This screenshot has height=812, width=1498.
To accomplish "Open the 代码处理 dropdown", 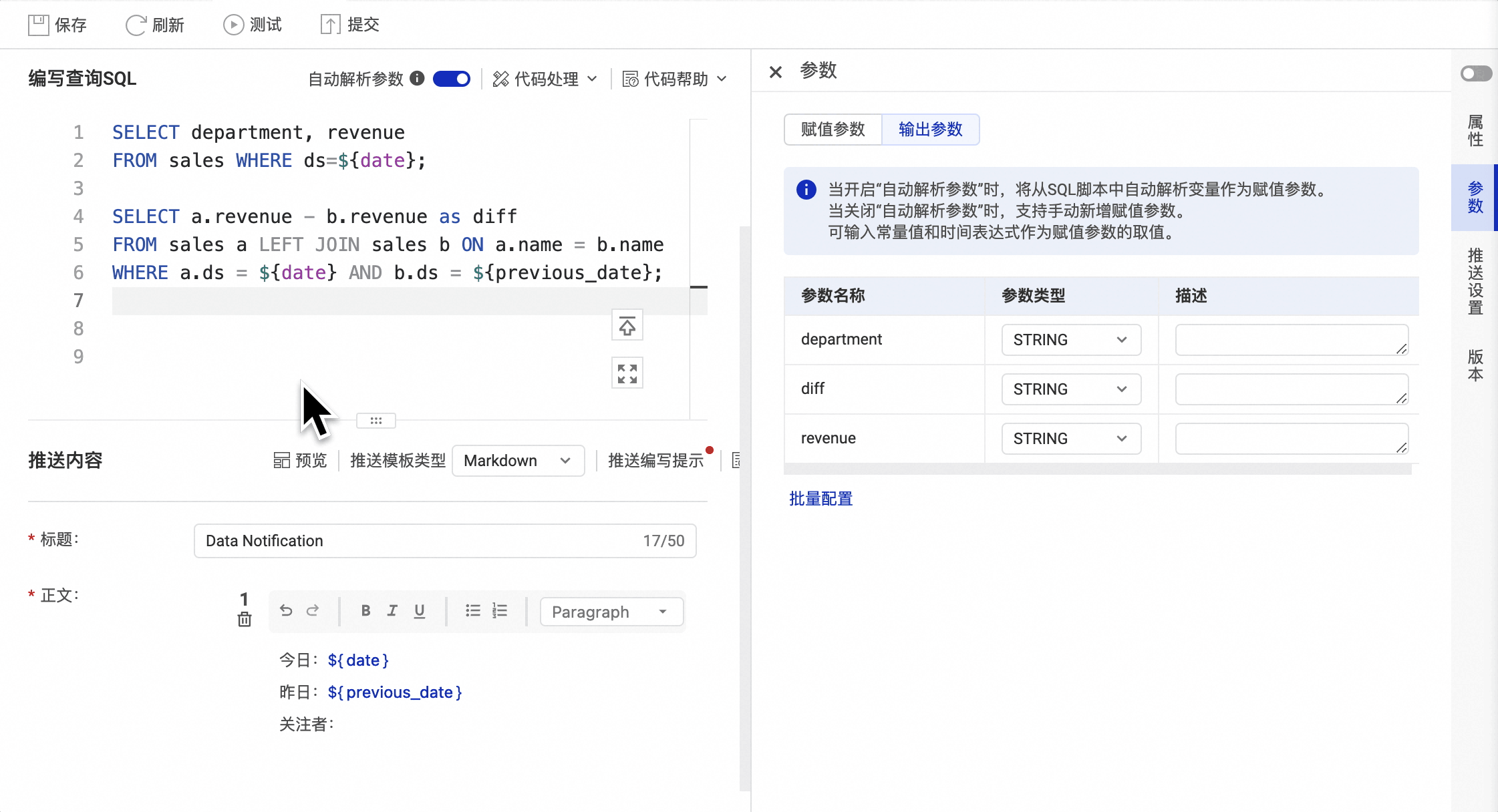I will (x=544, y=78).
